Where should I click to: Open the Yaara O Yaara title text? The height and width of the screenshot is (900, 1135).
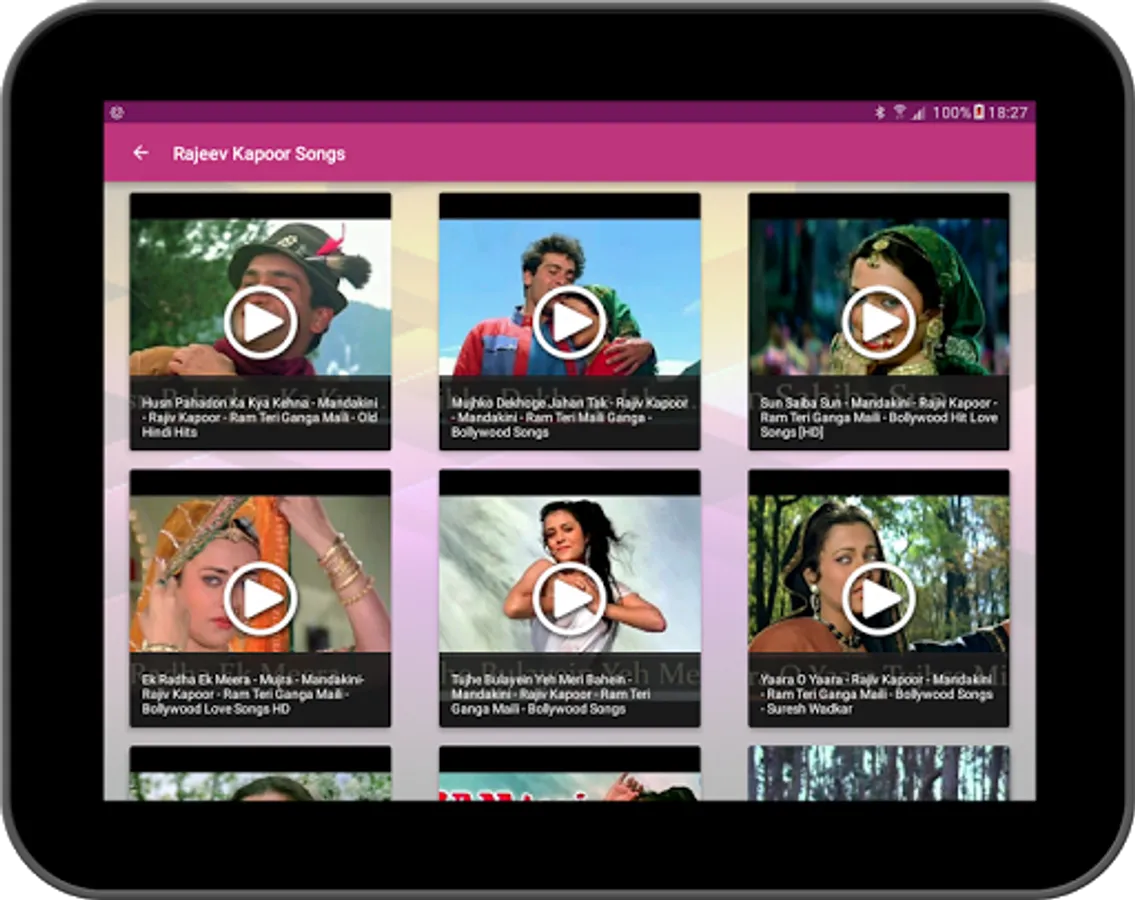point(877,694)
